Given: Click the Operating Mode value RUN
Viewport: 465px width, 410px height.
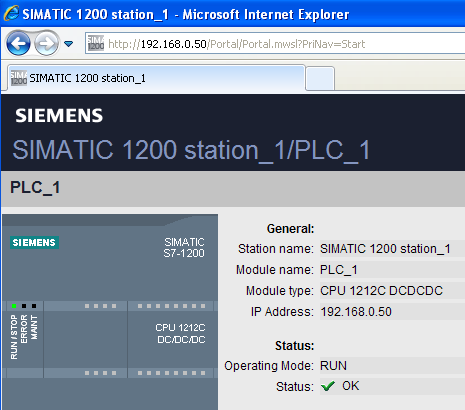Looking at the screenshot, I should click(333, 366).
